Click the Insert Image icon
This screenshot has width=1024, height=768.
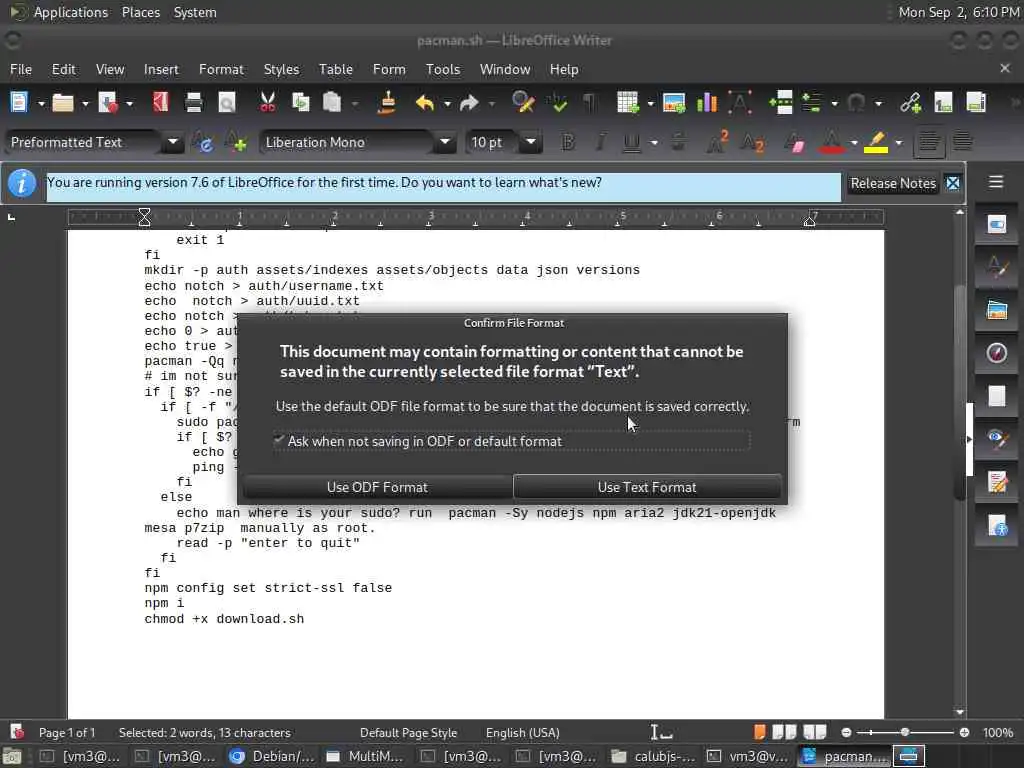pos(674,103)
